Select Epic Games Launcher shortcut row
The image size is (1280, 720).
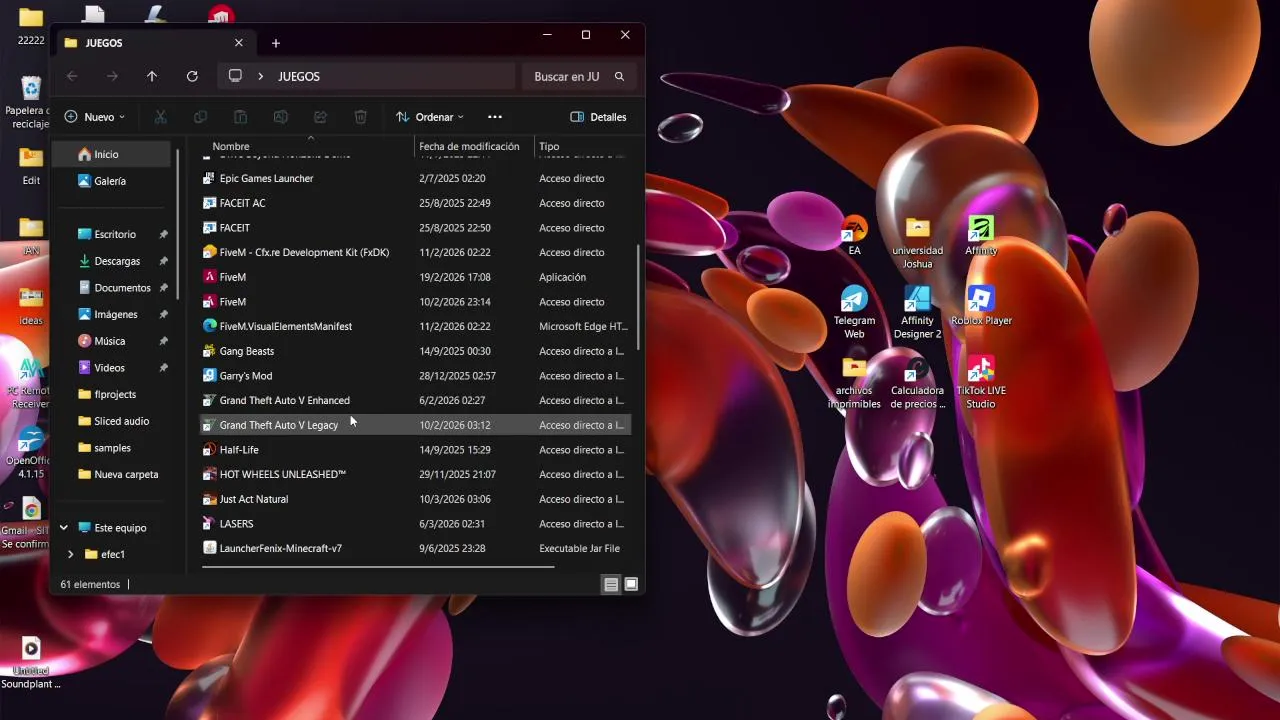(x=415, y=178)
